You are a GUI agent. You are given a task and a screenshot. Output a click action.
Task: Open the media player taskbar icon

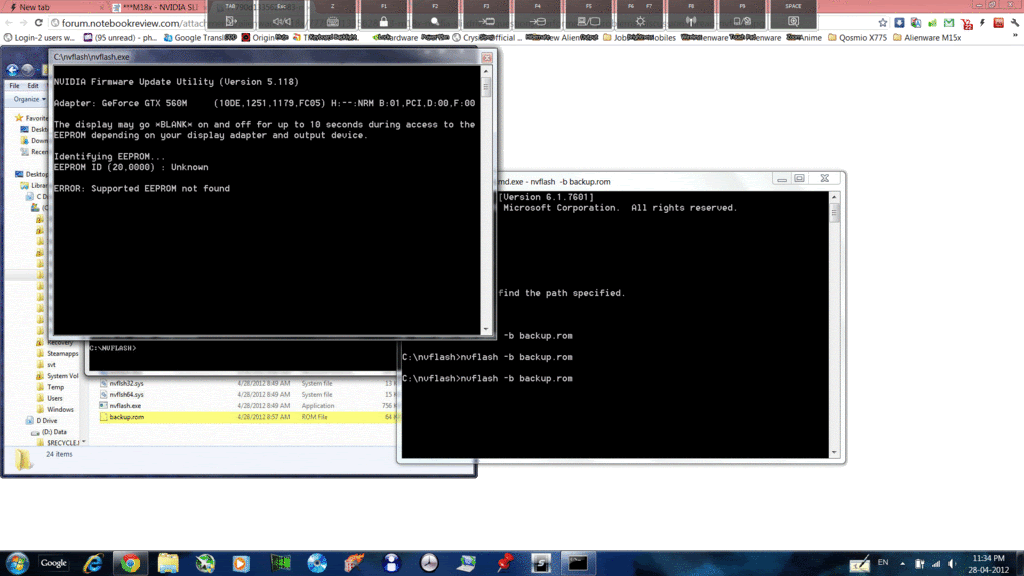click(241, 563)
